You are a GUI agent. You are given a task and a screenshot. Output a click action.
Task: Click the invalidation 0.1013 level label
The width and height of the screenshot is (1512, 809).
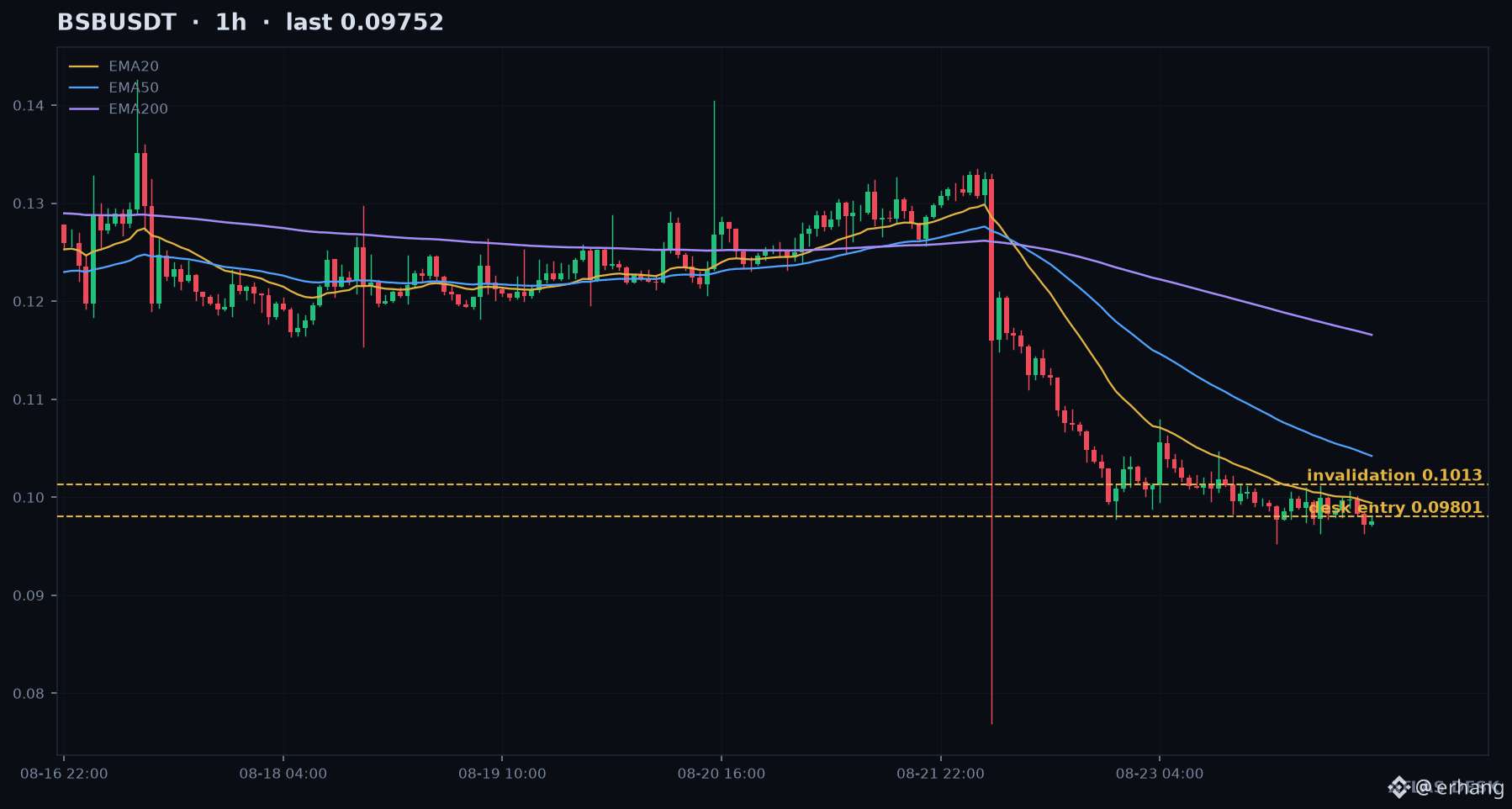(1394, 475)
